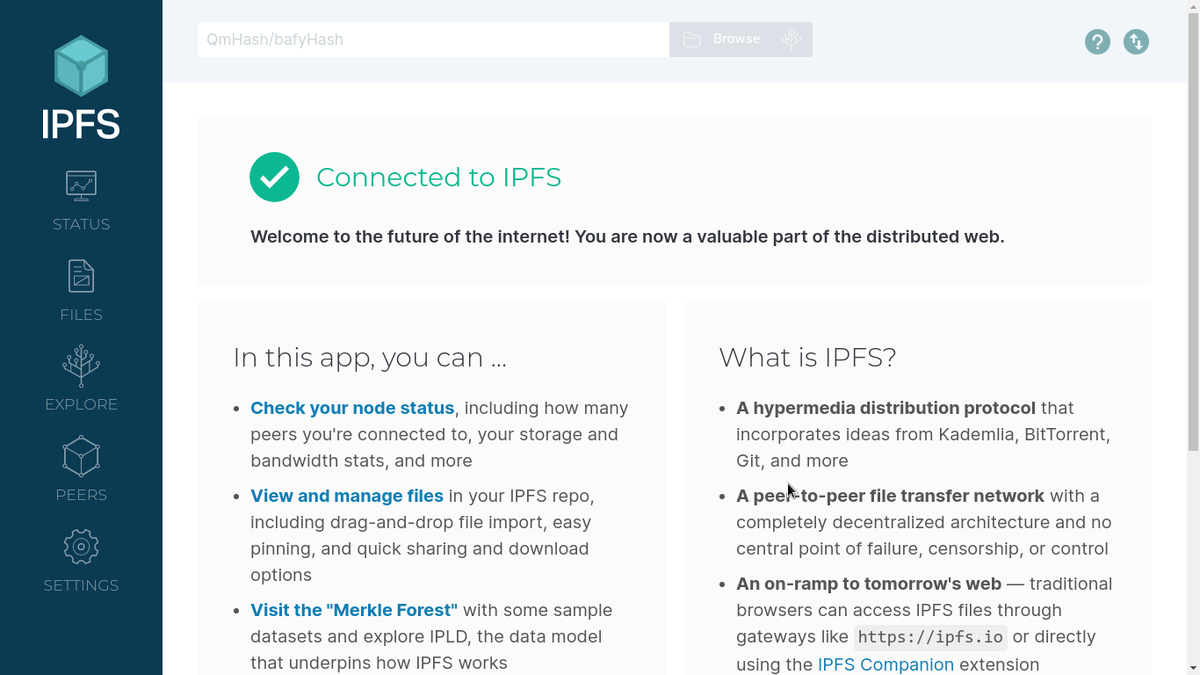The height and width of the screenshot is (675, 1200).
Task: Click the IPFS cube logo
Action: (x=81, y=66)
